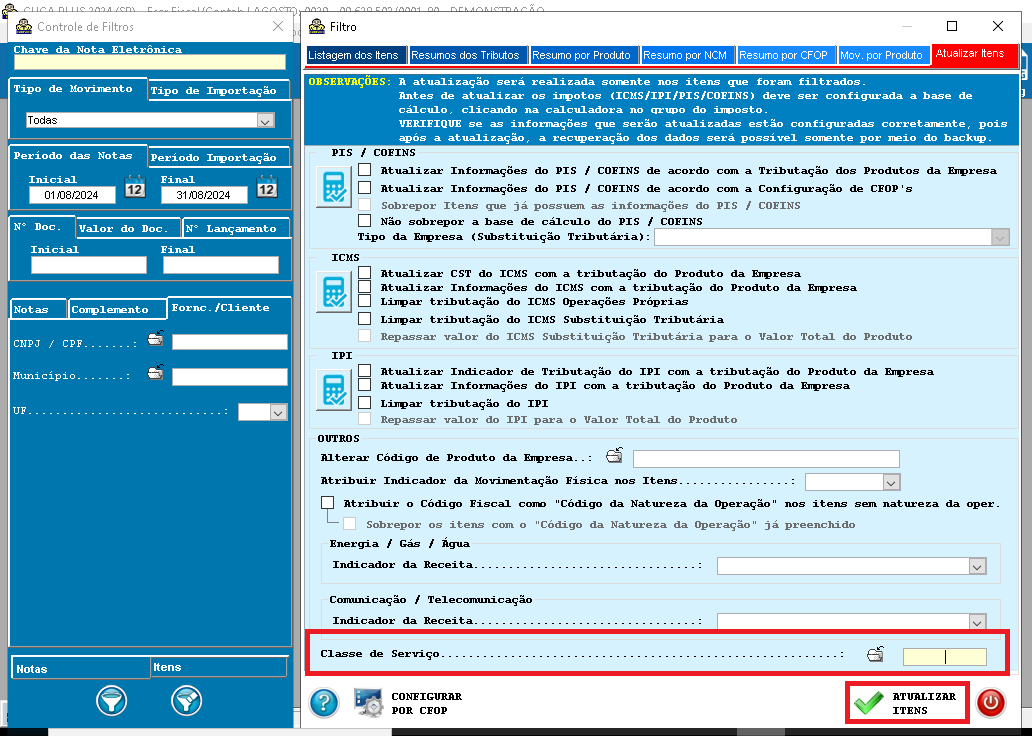1032x736 pixels.
Task: Expand Tipo de Movimento Todas dropdown
Action: click(265, 120)
